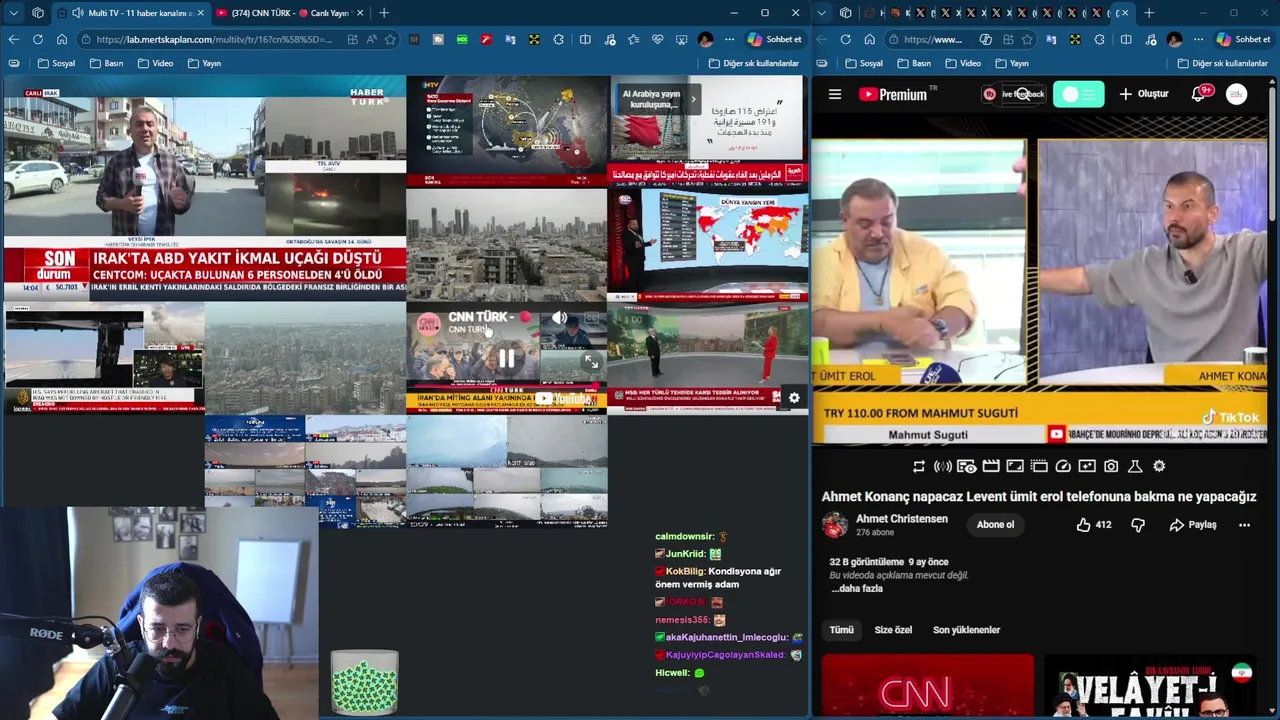1280x720 pixels.
Task: Select the Tümü filter chip
Action: 842,630
